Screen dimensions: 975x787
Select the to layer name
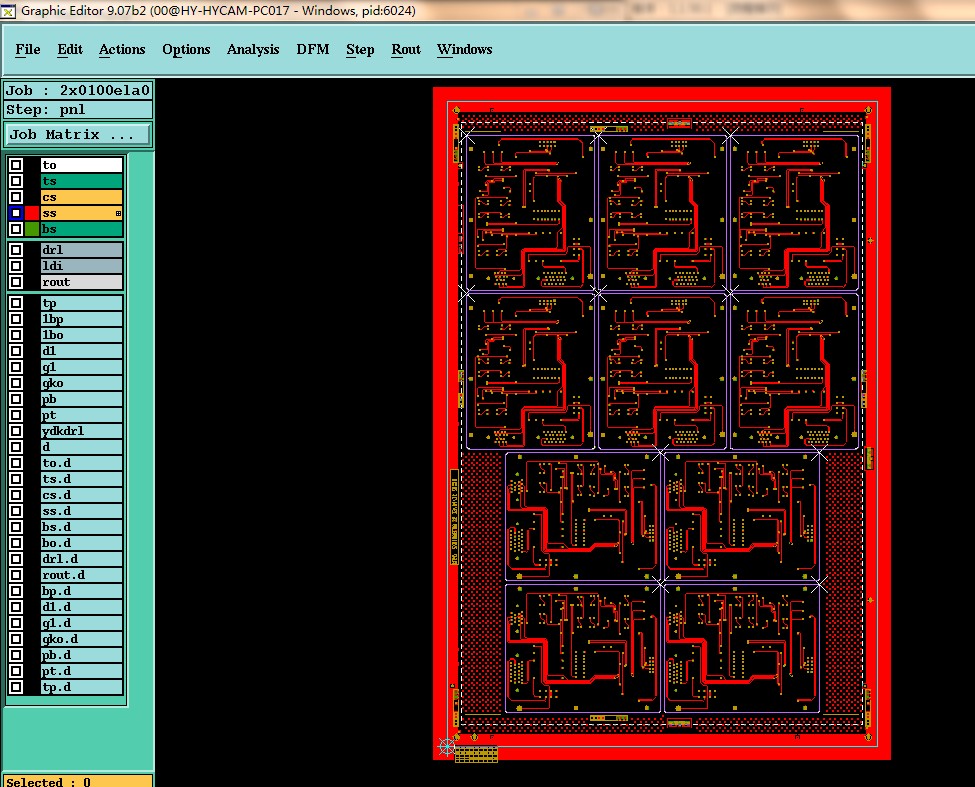(x=81, y=165)
